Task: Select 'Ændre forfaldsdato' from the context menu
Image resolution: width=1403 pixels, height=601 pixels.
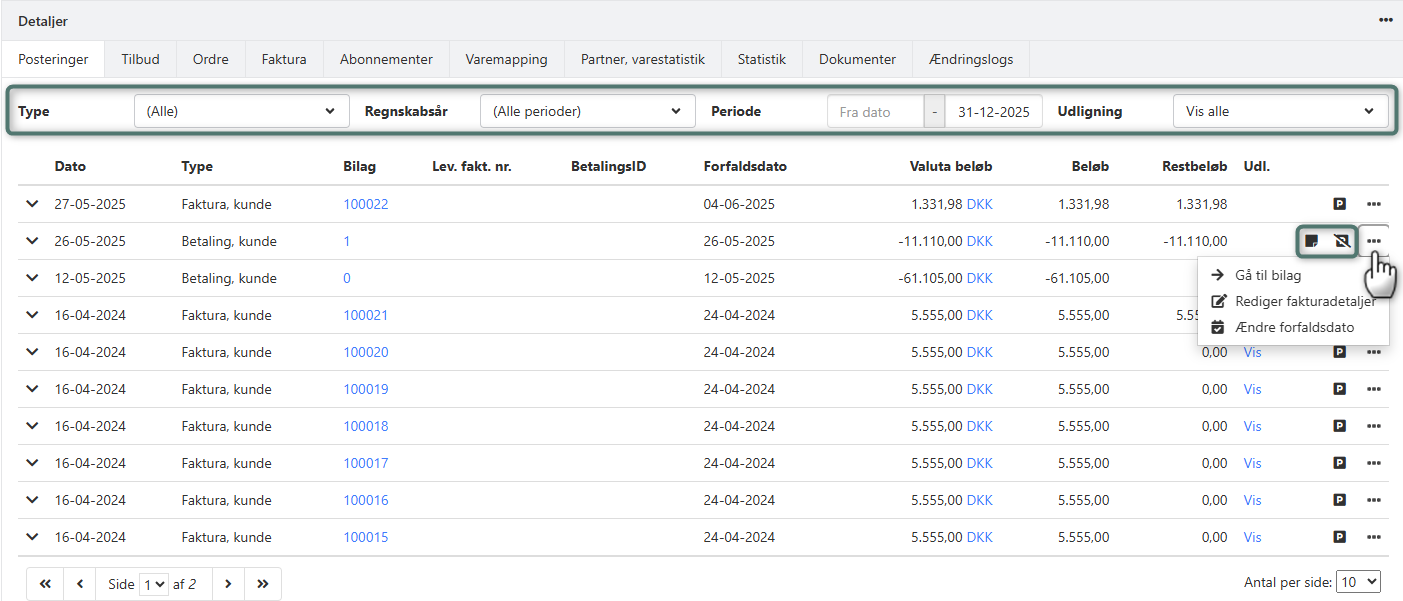Action: click(x=1294, y=327)
